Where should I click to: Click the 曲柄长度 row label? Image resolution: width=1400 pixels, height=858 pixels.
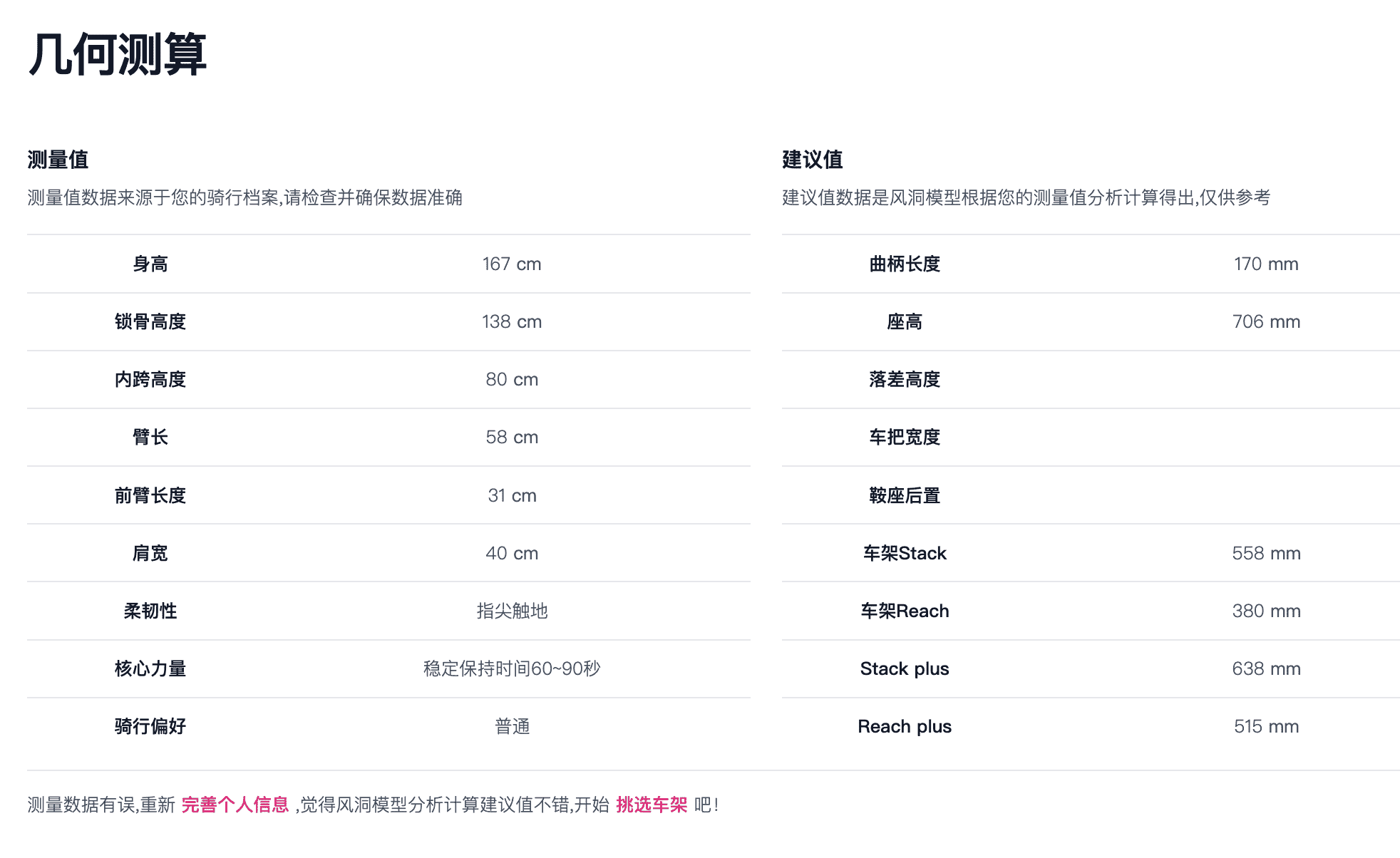point(904,264)
